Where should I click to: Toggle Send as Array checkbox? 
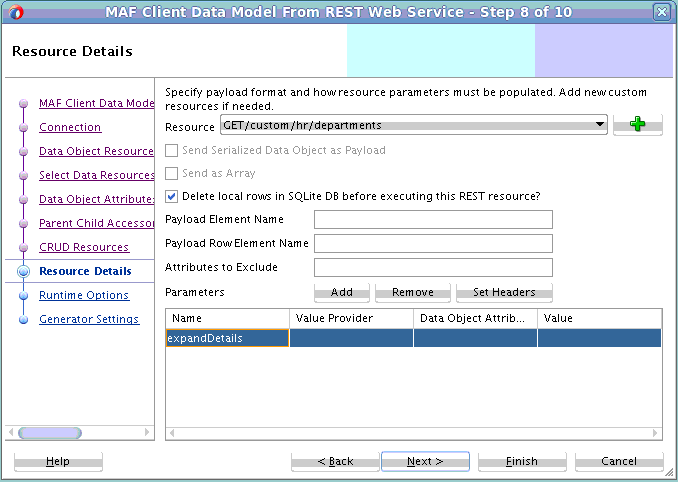click(172, 173)
